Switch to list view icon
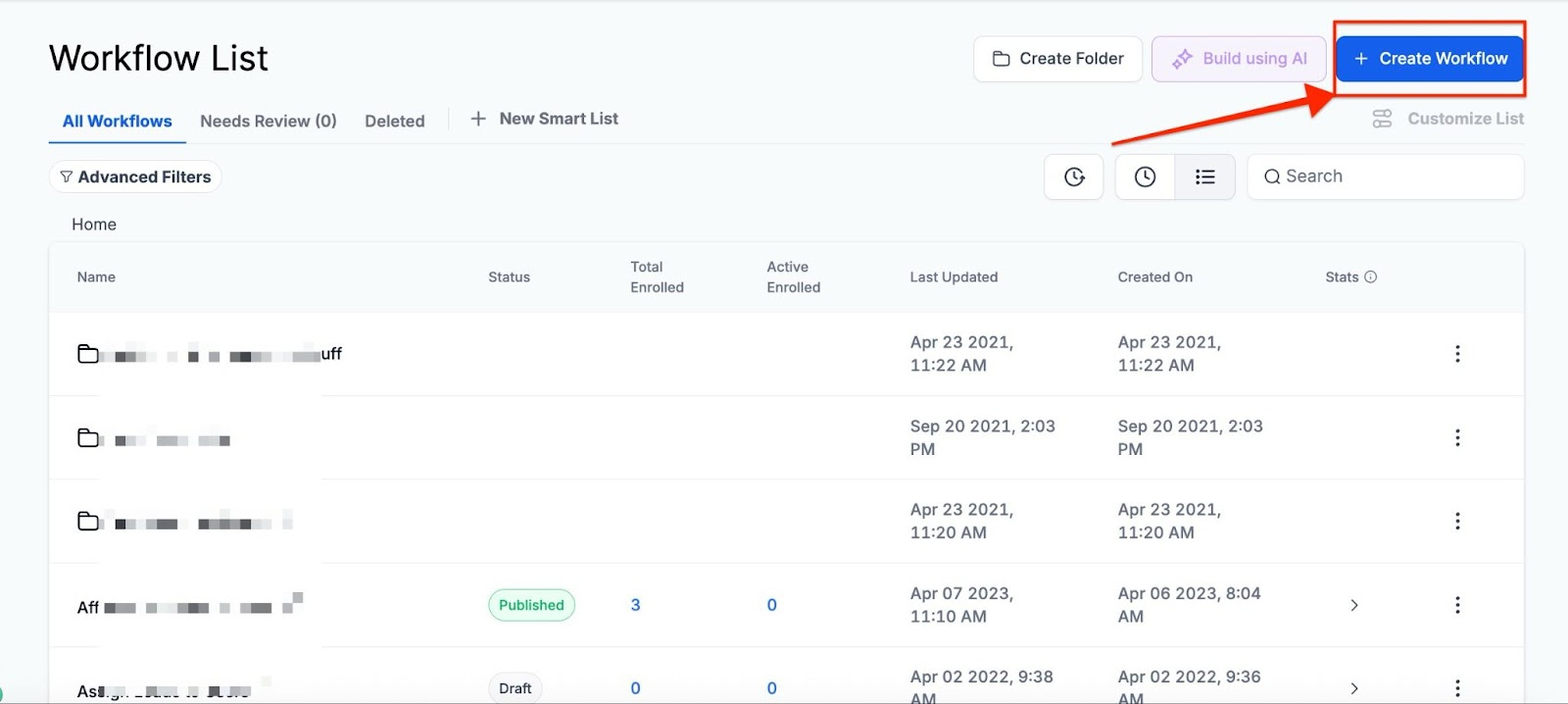This screenshot has height=704, width=1568. tap(1204, 176)
